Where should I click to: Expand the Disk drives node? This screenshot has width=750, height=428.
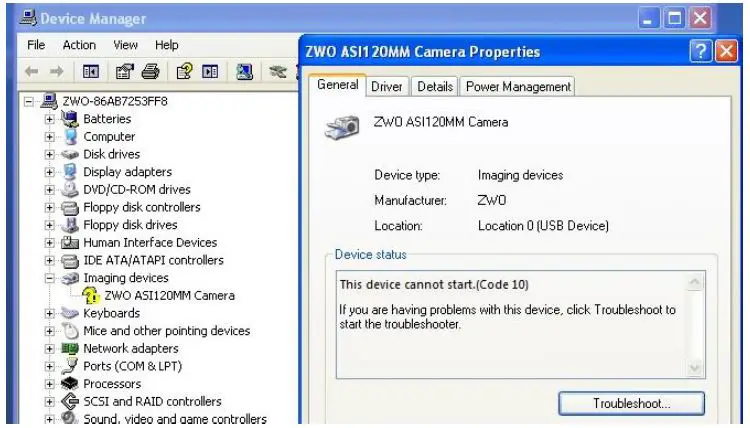coord(49,154)
